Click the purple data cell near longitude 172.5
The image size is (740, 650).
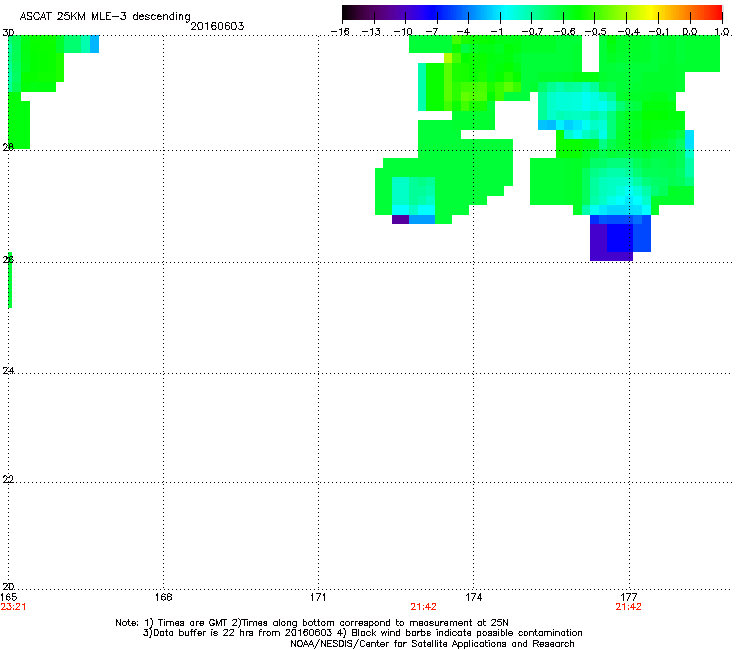[400, 219]
